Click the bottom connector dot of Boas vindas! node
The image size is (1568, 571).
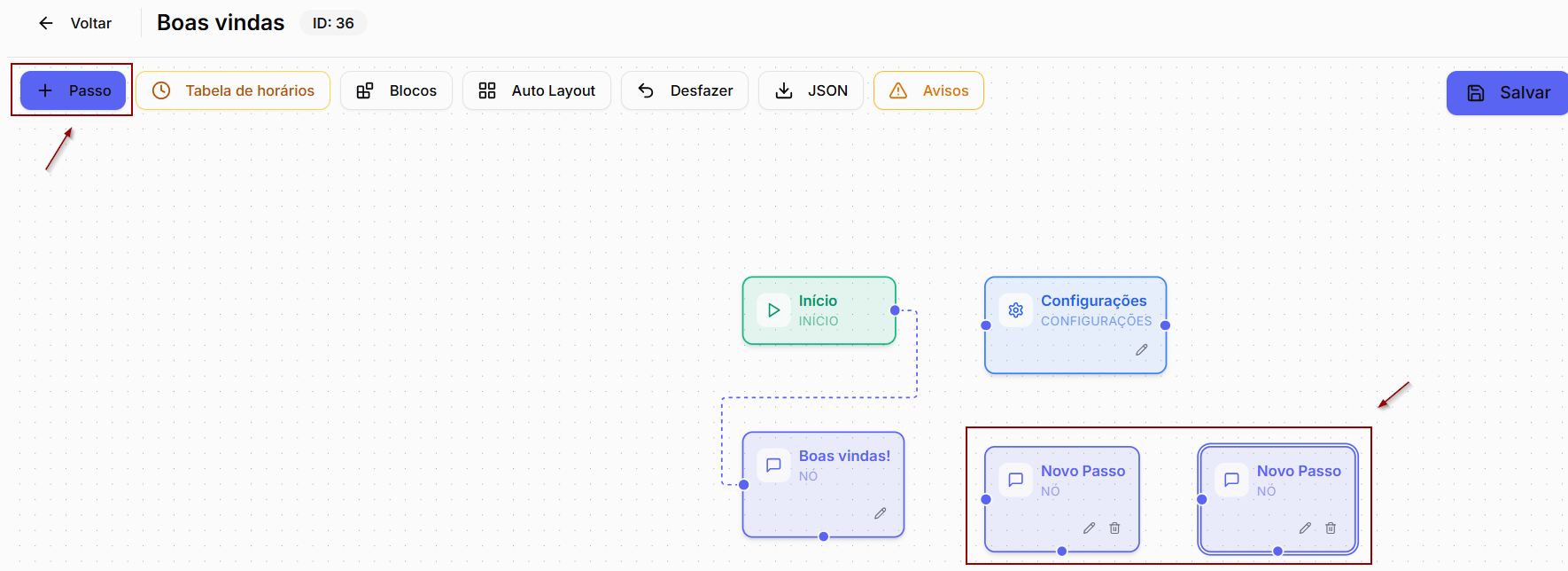pyautogui.click(x=824, y=536)
